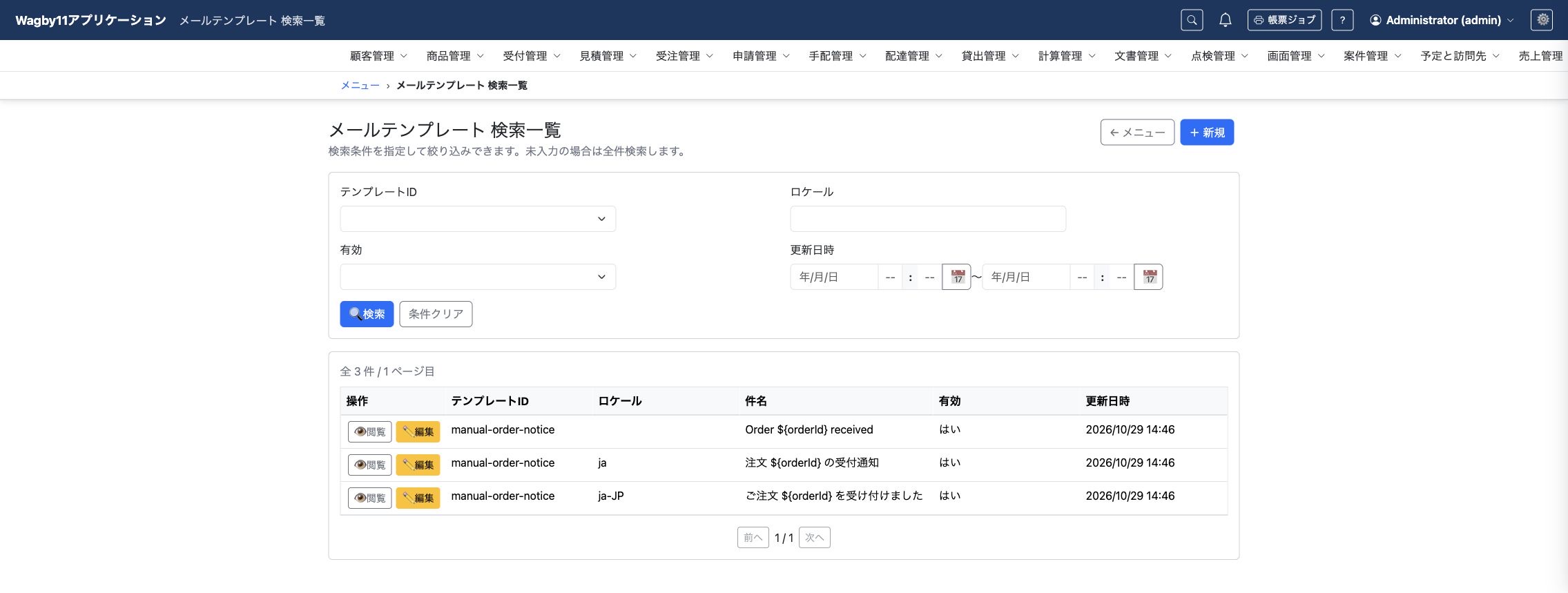1568x593 pixels.
Task: Edit the ja locale template row
Action: pos(418,465)
